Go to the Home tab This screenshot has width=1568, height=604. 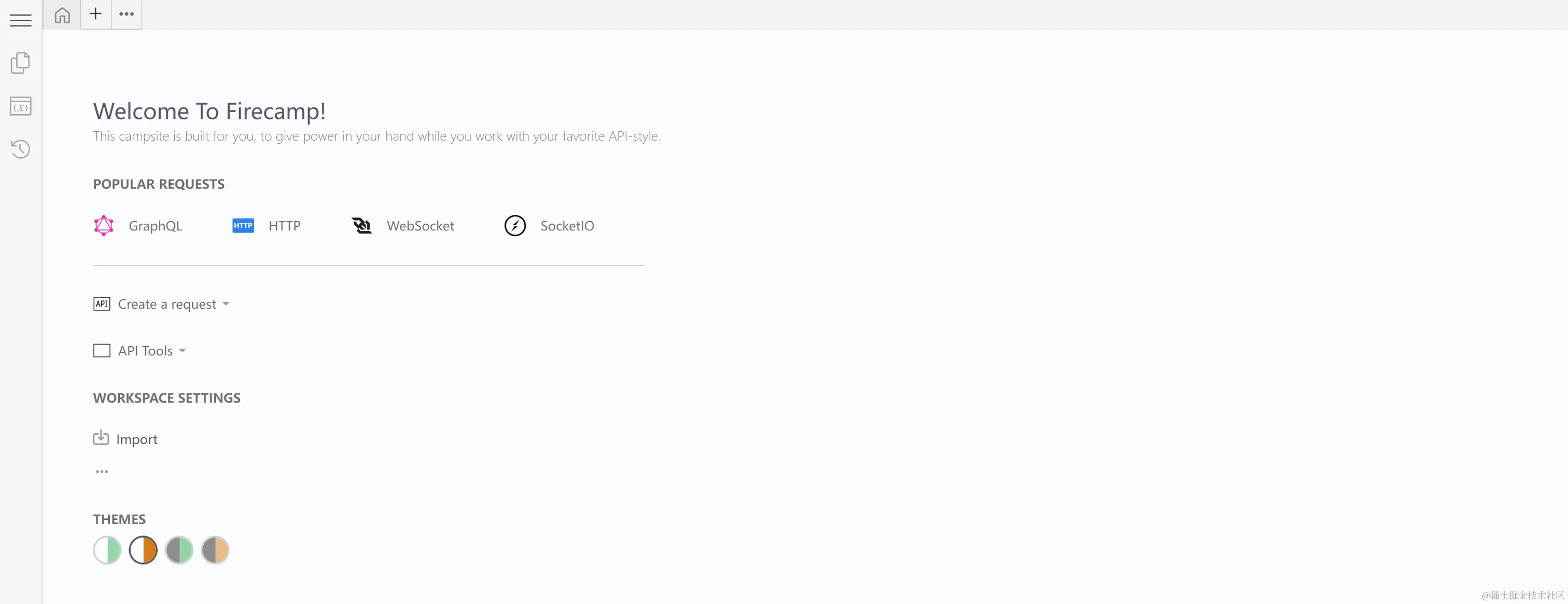click(x=62, y=15)
